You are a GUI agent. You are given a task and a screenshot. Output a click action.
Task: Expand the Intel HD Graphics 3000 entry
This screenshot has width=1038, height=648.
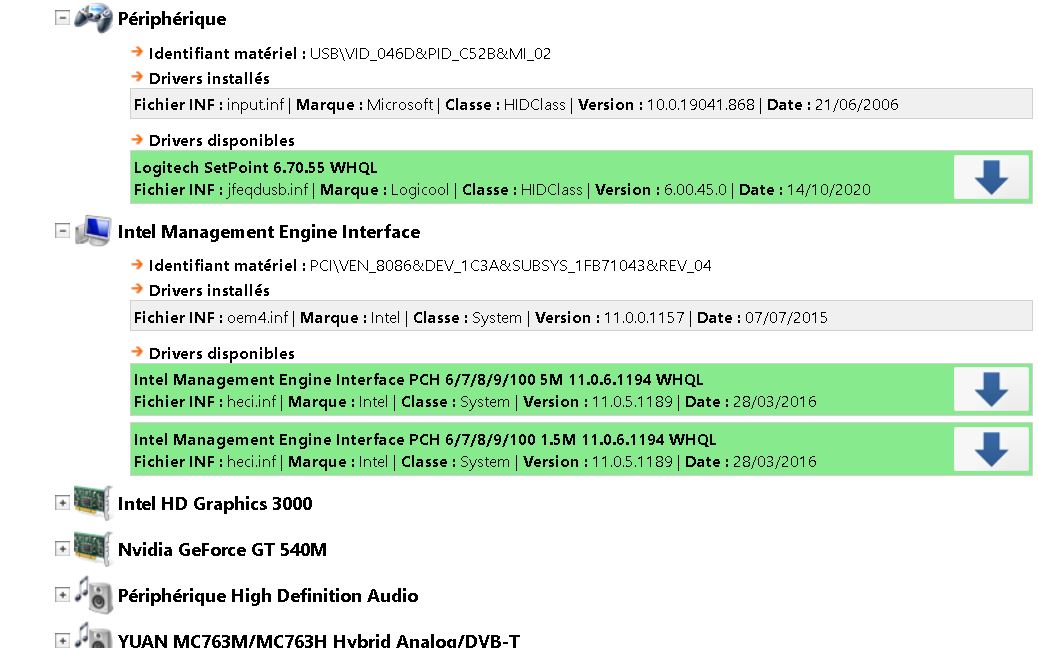tap(62, 503)
